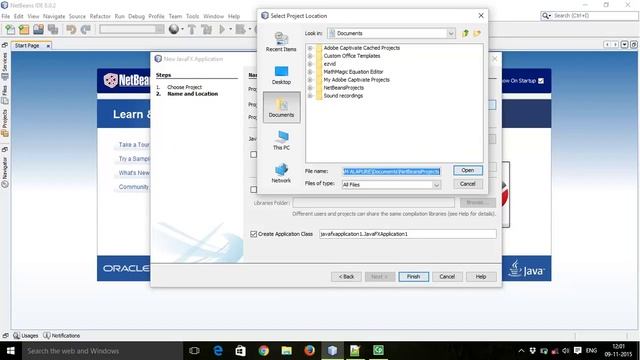Screen dimensions: 640x360
Task: Click the volume icon in system tray
Action: [x=566, y=351]
